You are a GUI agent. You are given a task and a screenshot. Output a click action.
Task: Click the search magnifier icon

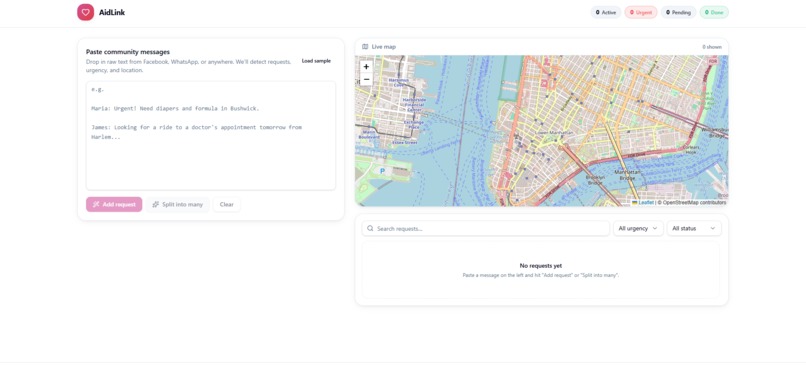370,228
